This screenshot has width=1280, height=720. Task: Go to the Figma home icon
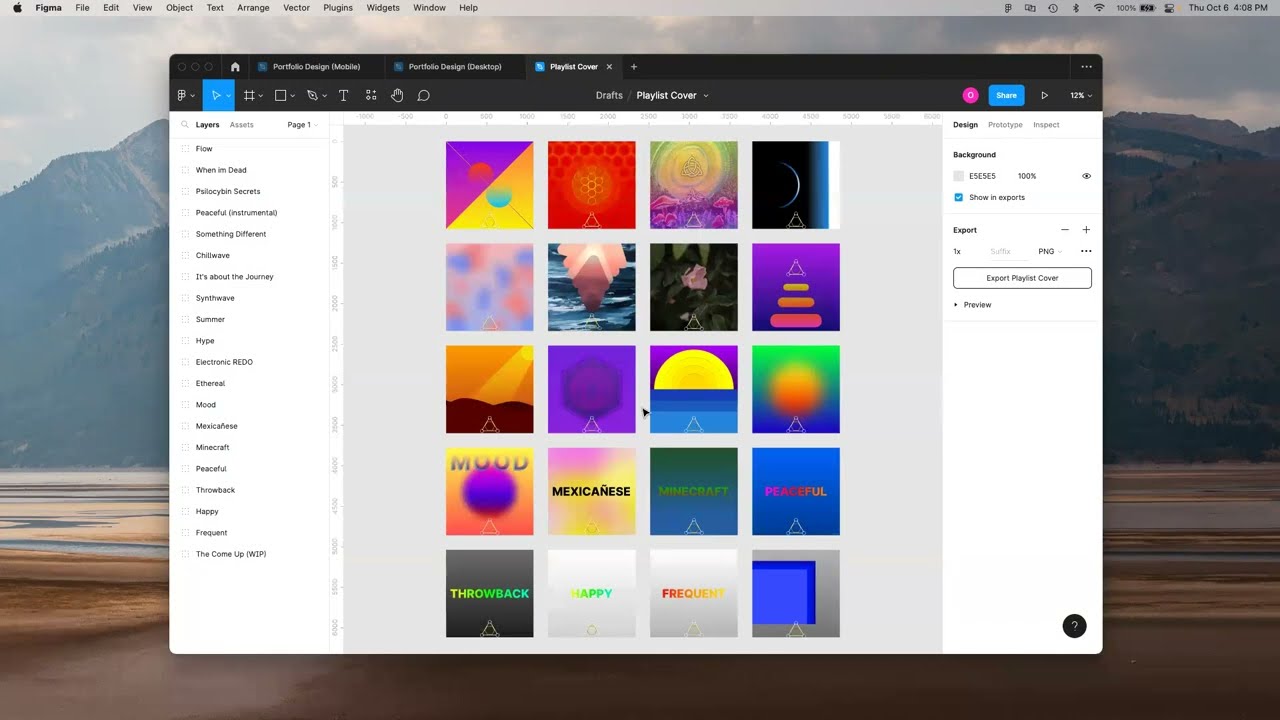tap(235, 67)
